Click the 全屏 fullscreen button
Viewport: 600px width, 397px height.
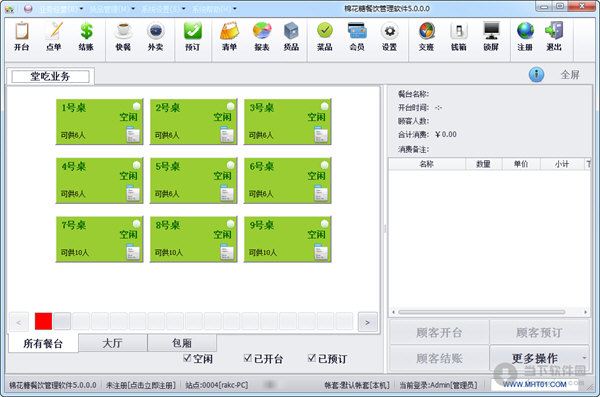(570, 75)
